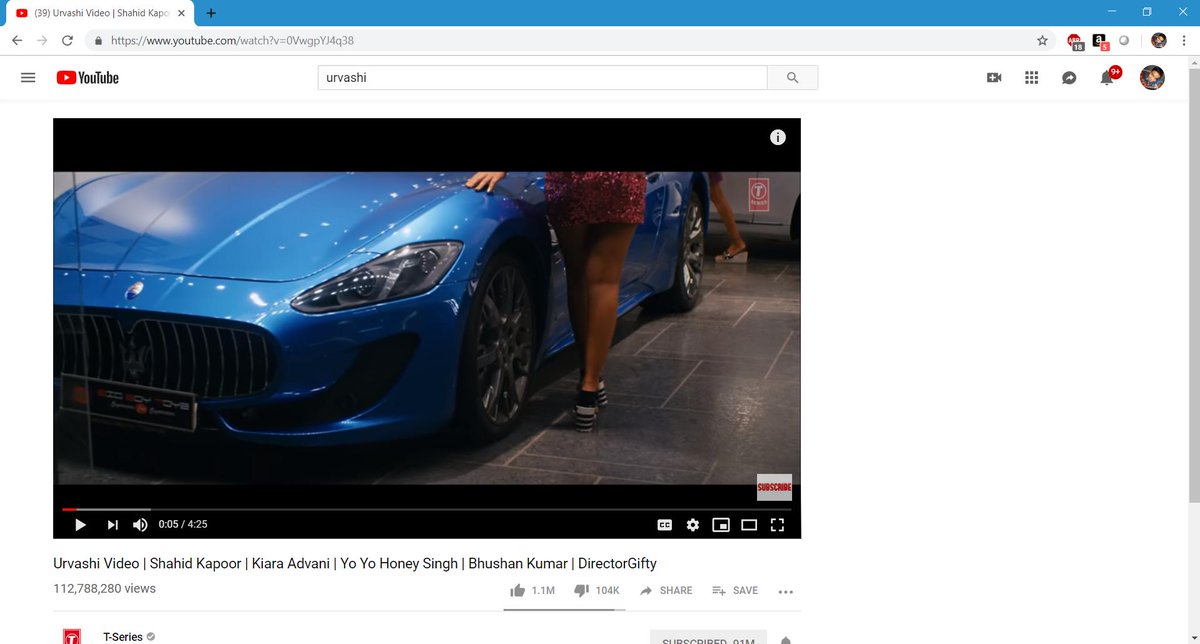Focus the YouTube search box
This screenshot has height=644, width=1200.
tap(542, 77)
